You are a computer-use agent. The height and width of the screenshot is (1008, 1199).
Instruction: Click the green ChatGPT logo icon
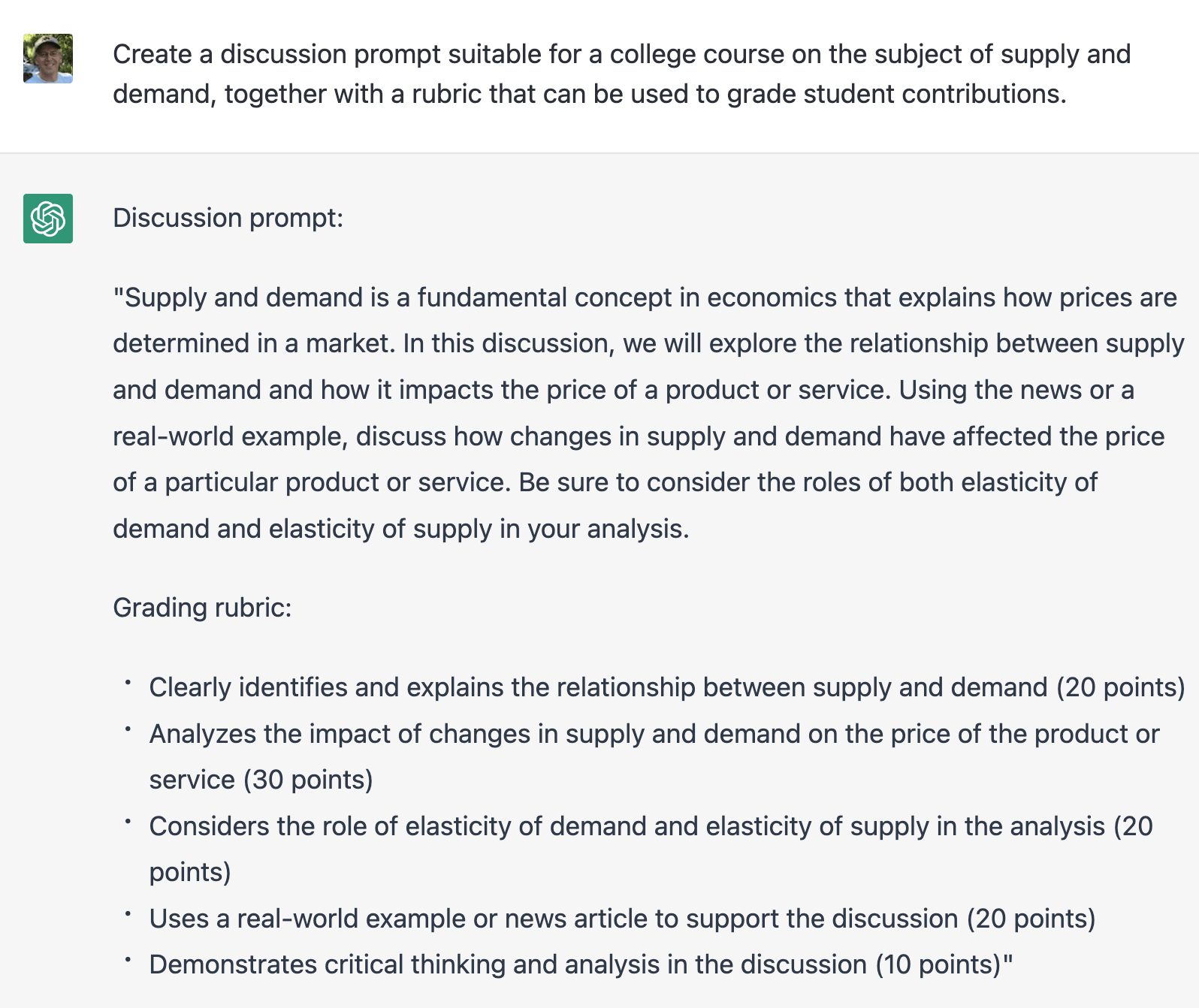[x=48, y=219]
